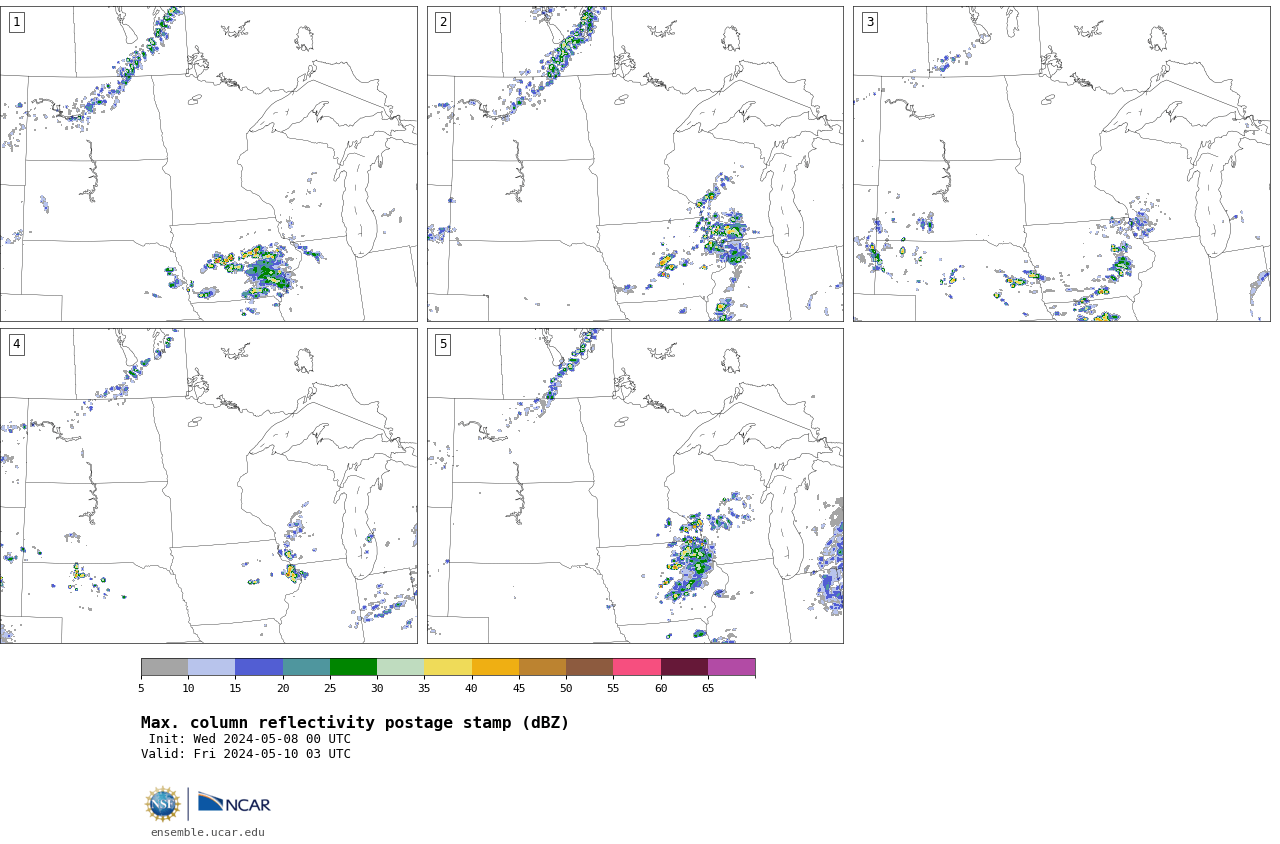Click the panel number label 4

click(16, 344)
